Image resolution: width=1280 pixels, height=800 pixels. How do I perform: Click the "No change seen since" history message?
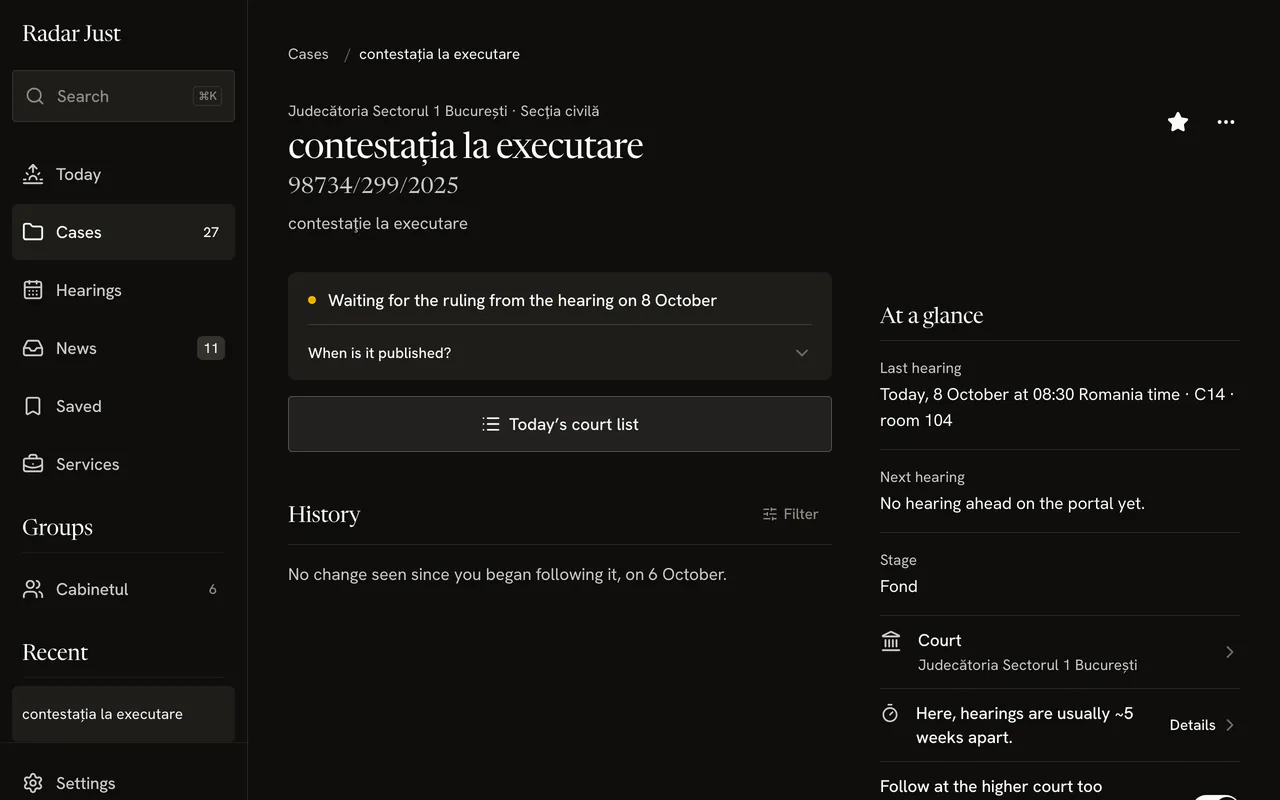pos(507,575)
